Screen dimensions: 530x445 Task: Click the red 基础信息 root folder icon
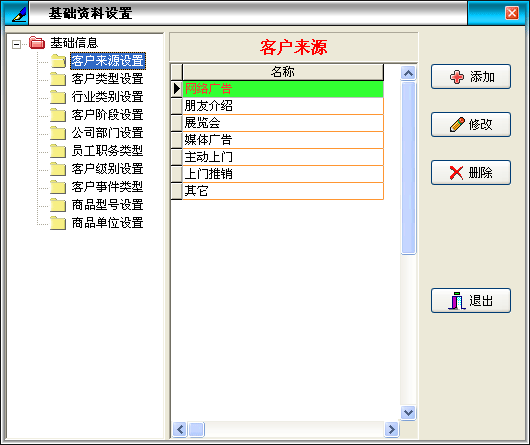pos(37,43)
